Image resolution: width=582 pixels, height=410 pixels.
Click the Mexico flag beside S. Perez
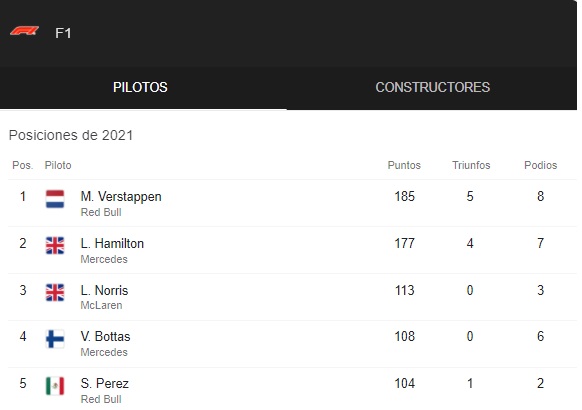(x=55, y=386)
